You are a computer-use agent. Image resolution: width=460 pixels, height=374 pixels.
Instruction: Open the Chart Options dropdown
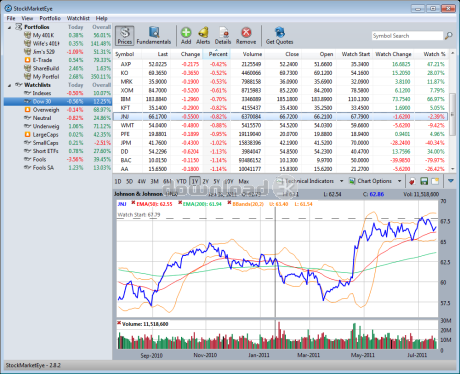[x=375, y=181]
